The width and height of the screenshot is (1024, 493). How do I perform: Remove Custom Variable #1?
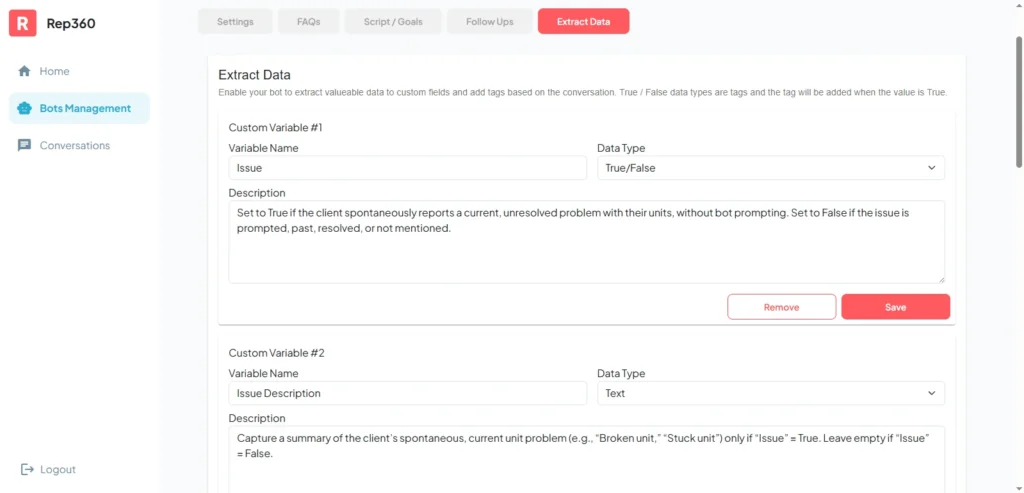(x=781, y=307)
